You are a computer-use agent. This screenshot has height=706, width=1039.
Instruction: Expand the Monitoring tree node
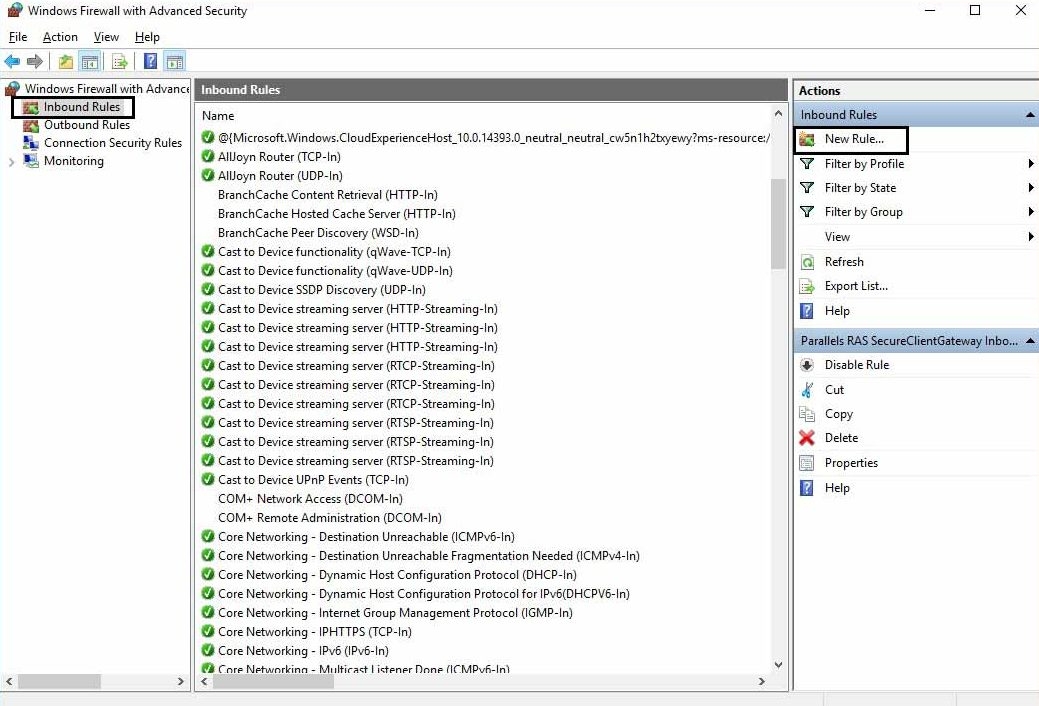tap(10, 161)
